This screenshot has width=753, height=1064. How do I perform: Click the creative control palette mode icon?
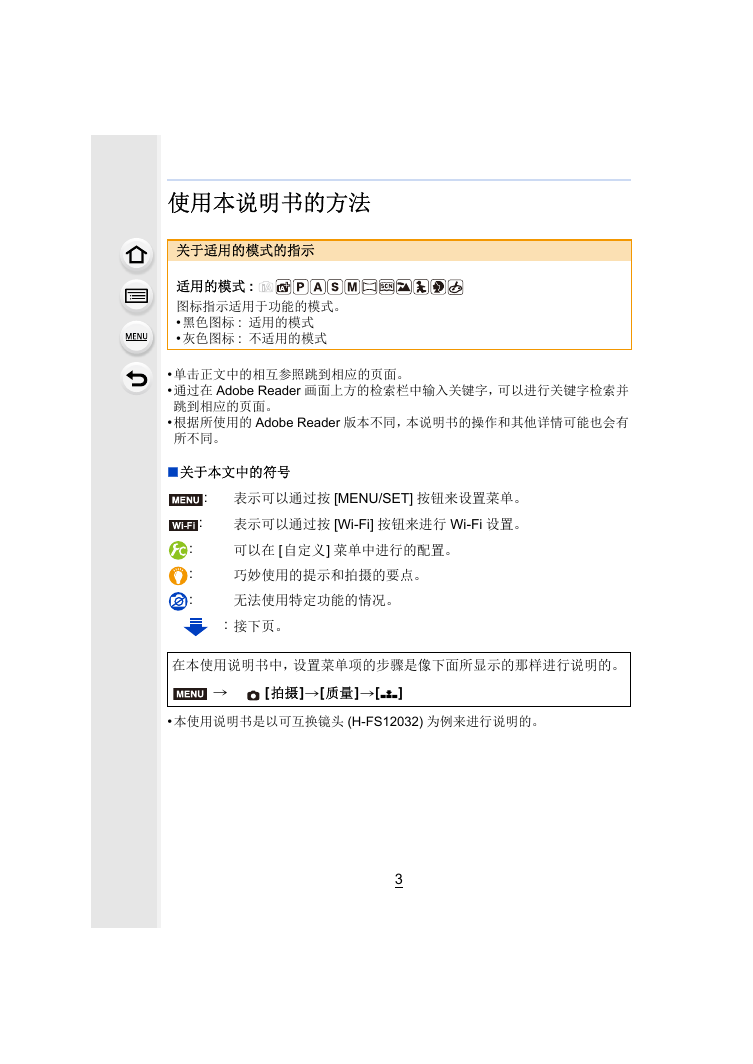(x=455, y=287)
